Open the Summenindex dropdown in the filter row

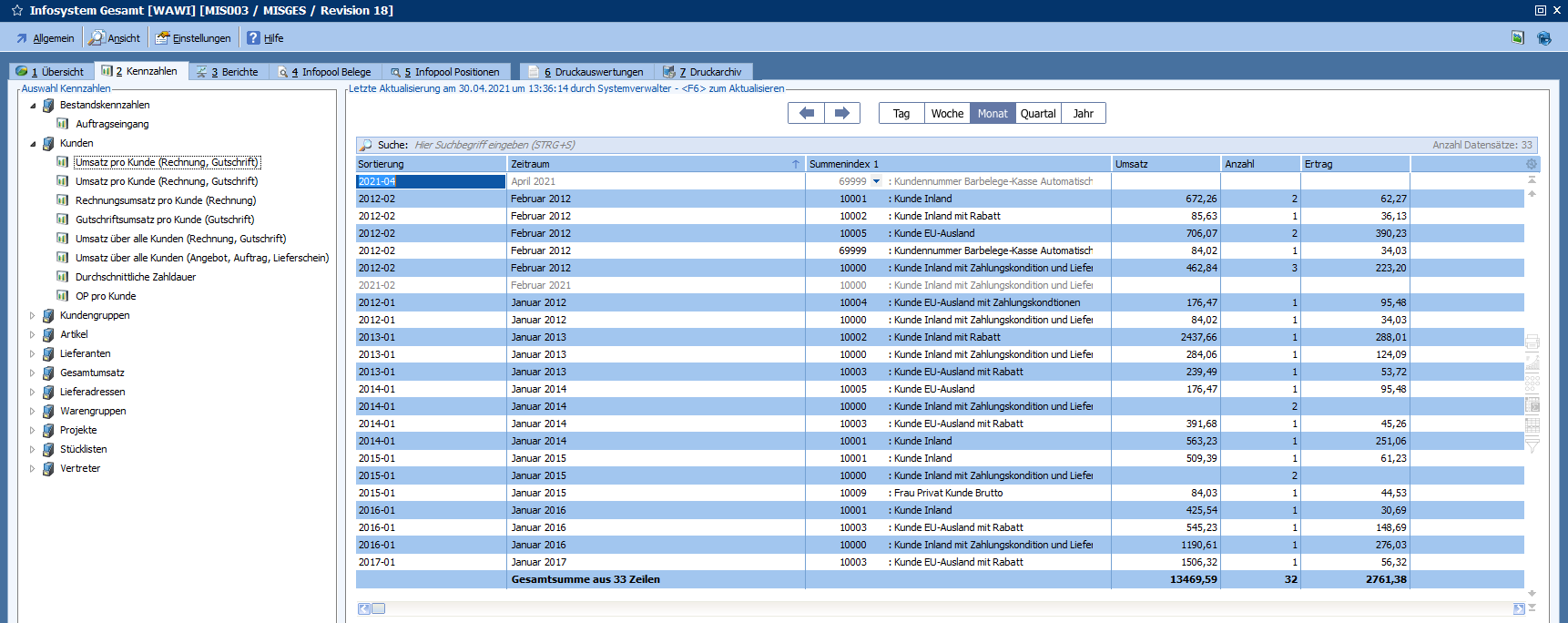pyautogui.click(x=877, y=181)
